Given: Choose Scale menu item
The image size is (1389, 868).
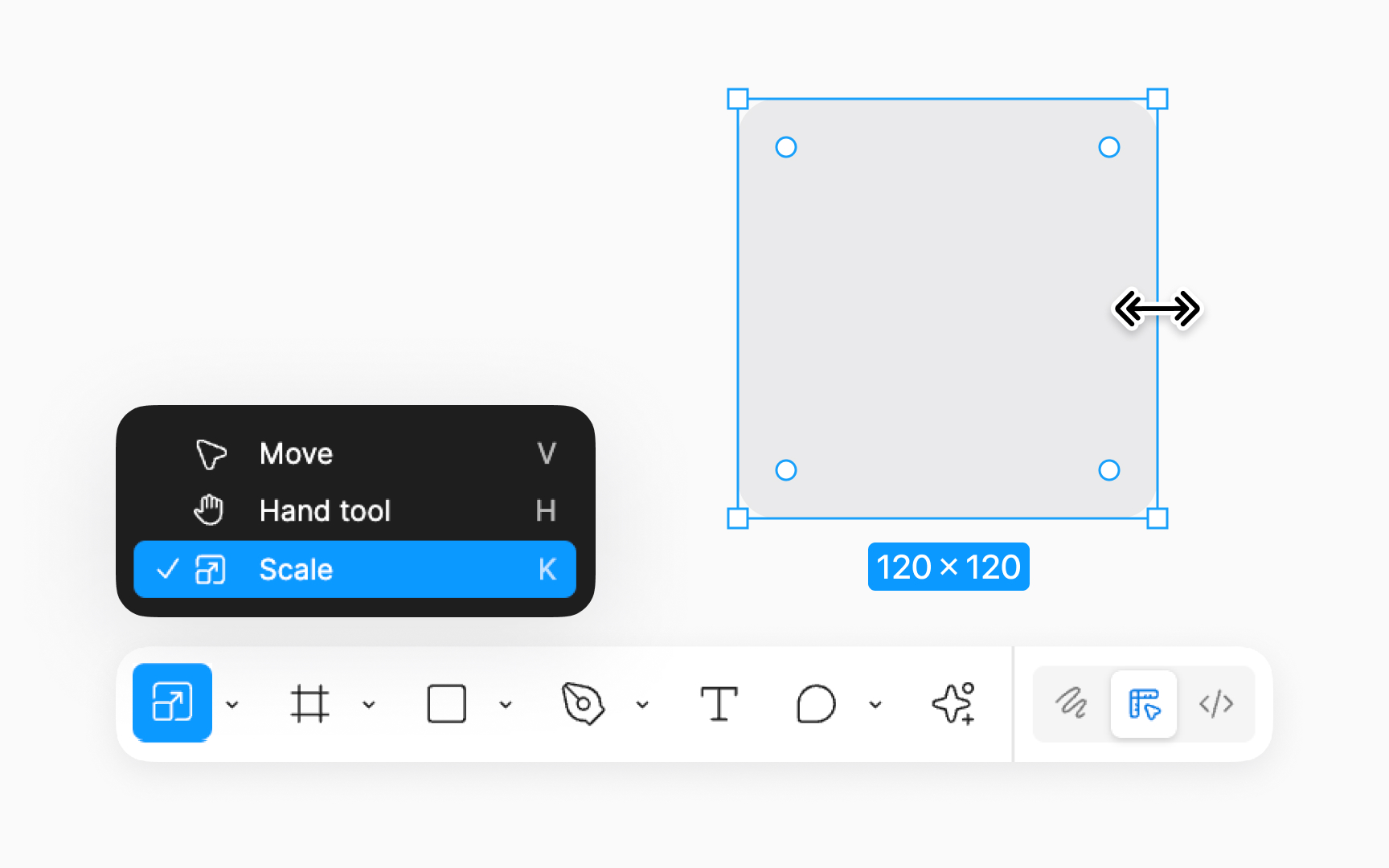Looking at the screenshot, I should (x=354, y=569).
